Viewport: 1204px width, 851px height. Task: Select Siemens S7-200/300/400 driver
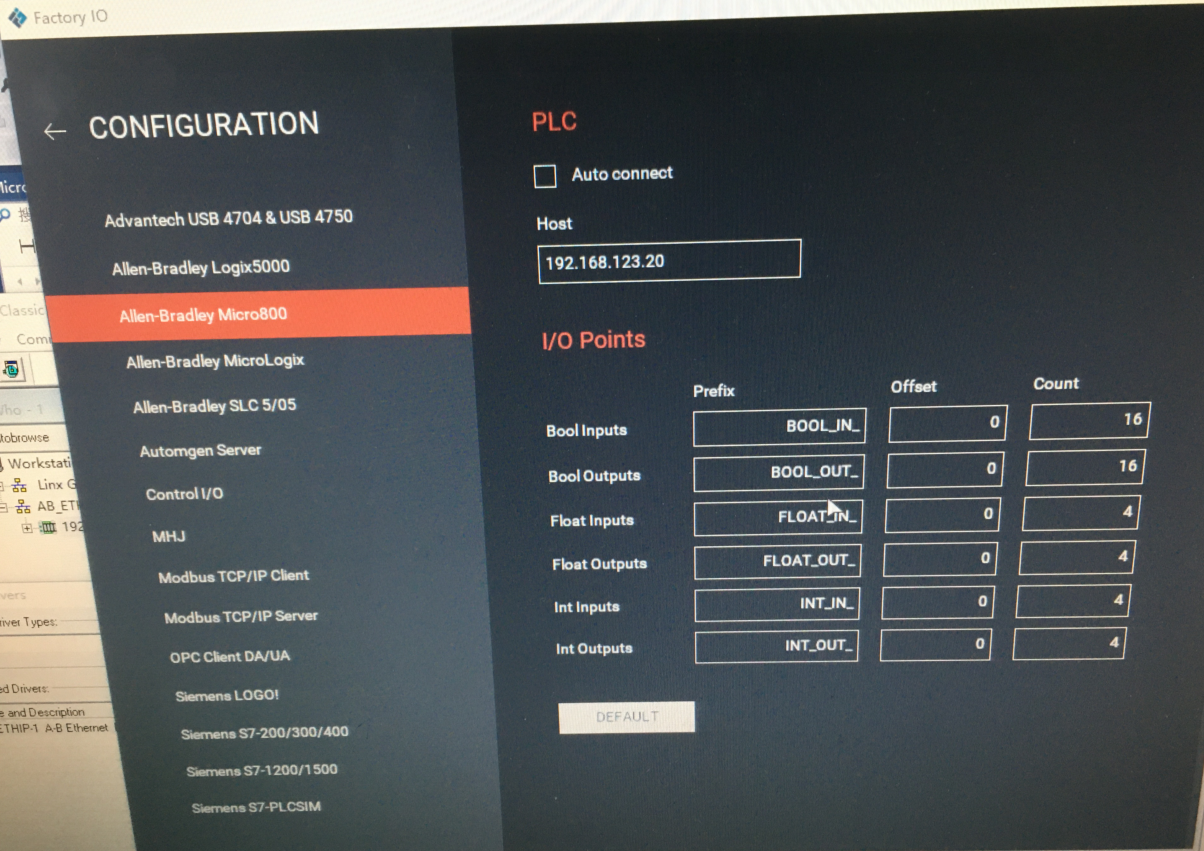click(x=264, y=733)
